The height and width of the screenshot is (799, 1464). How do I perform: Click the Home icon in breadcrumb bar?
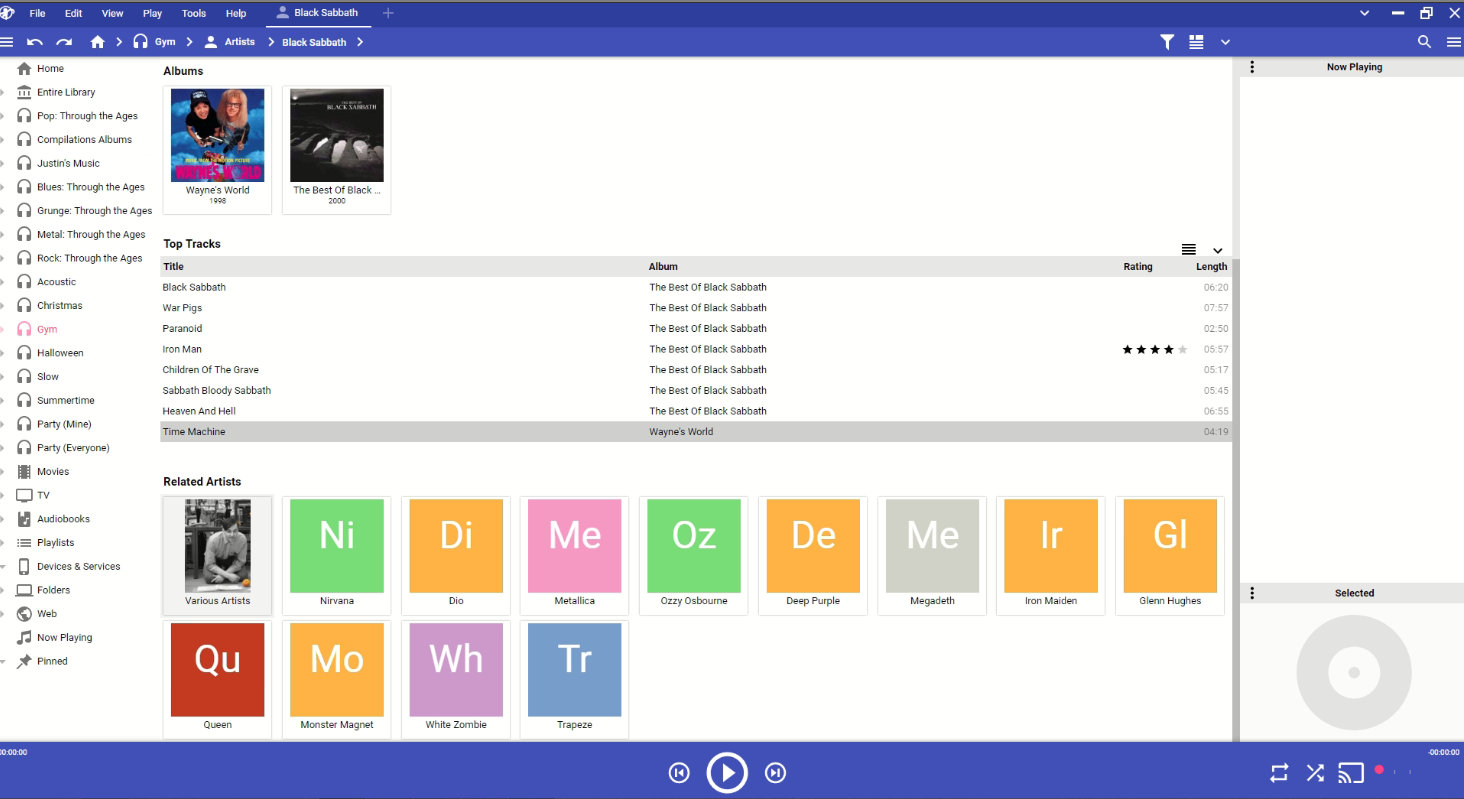(x=97, y=42)
